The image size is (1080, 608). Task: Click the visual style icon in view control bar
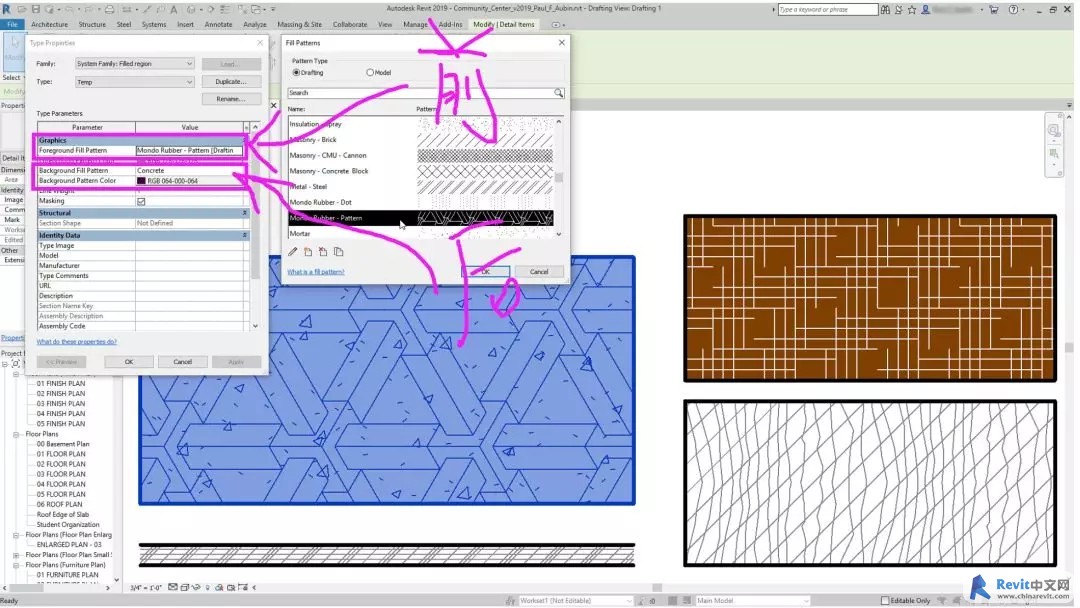coord(185,587)
